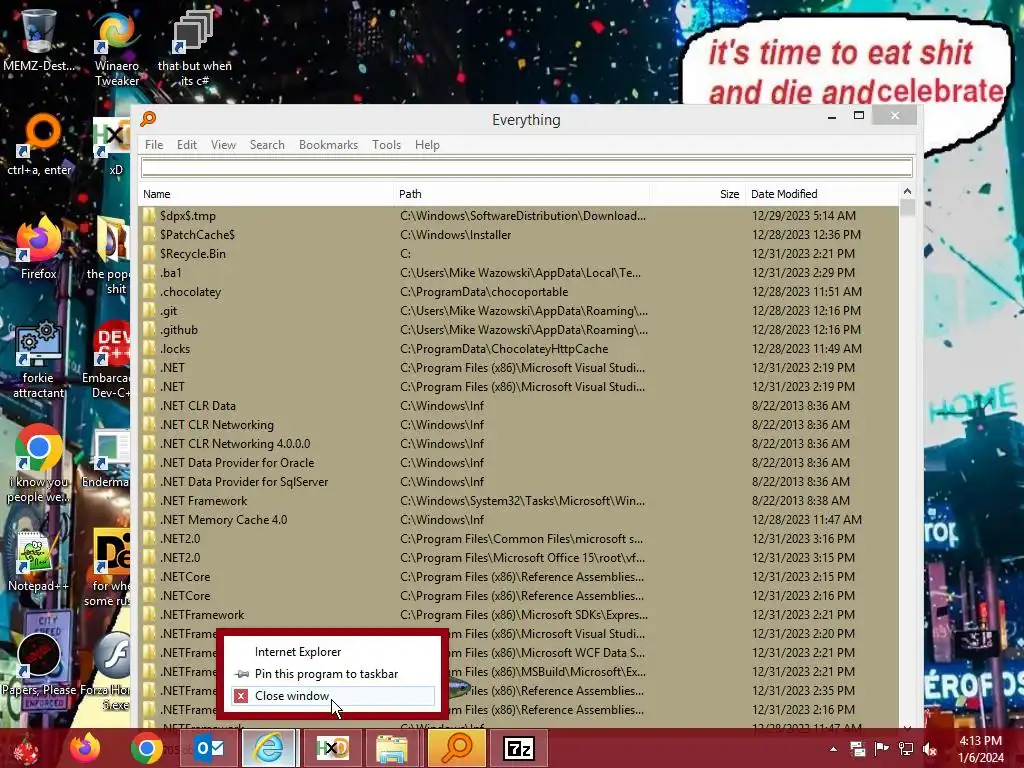Click the muted volume tray icon
This screenshot has height=768, width=1024.
click(930, 749)
